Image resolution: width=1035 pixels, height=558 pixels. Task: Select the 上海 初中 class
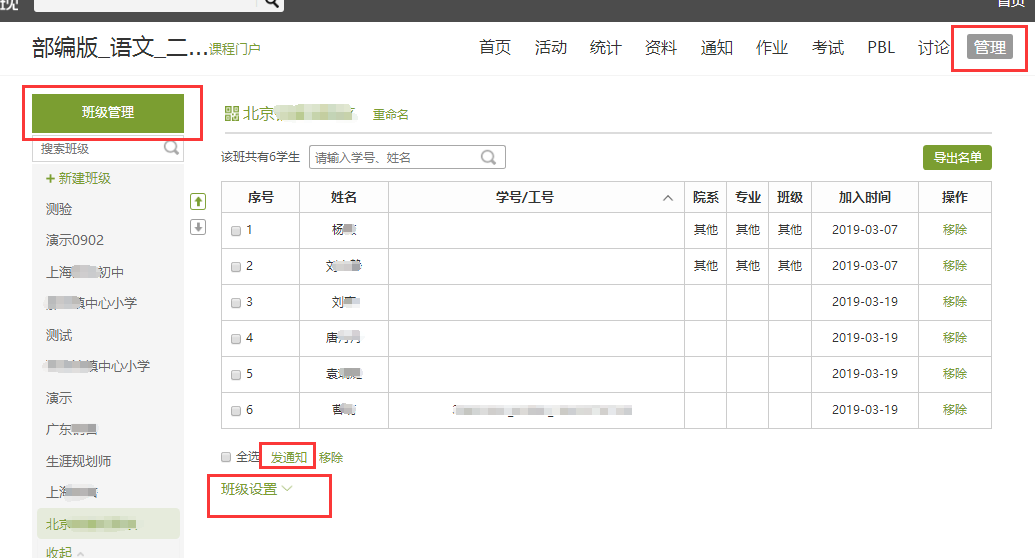pos(84,272)
